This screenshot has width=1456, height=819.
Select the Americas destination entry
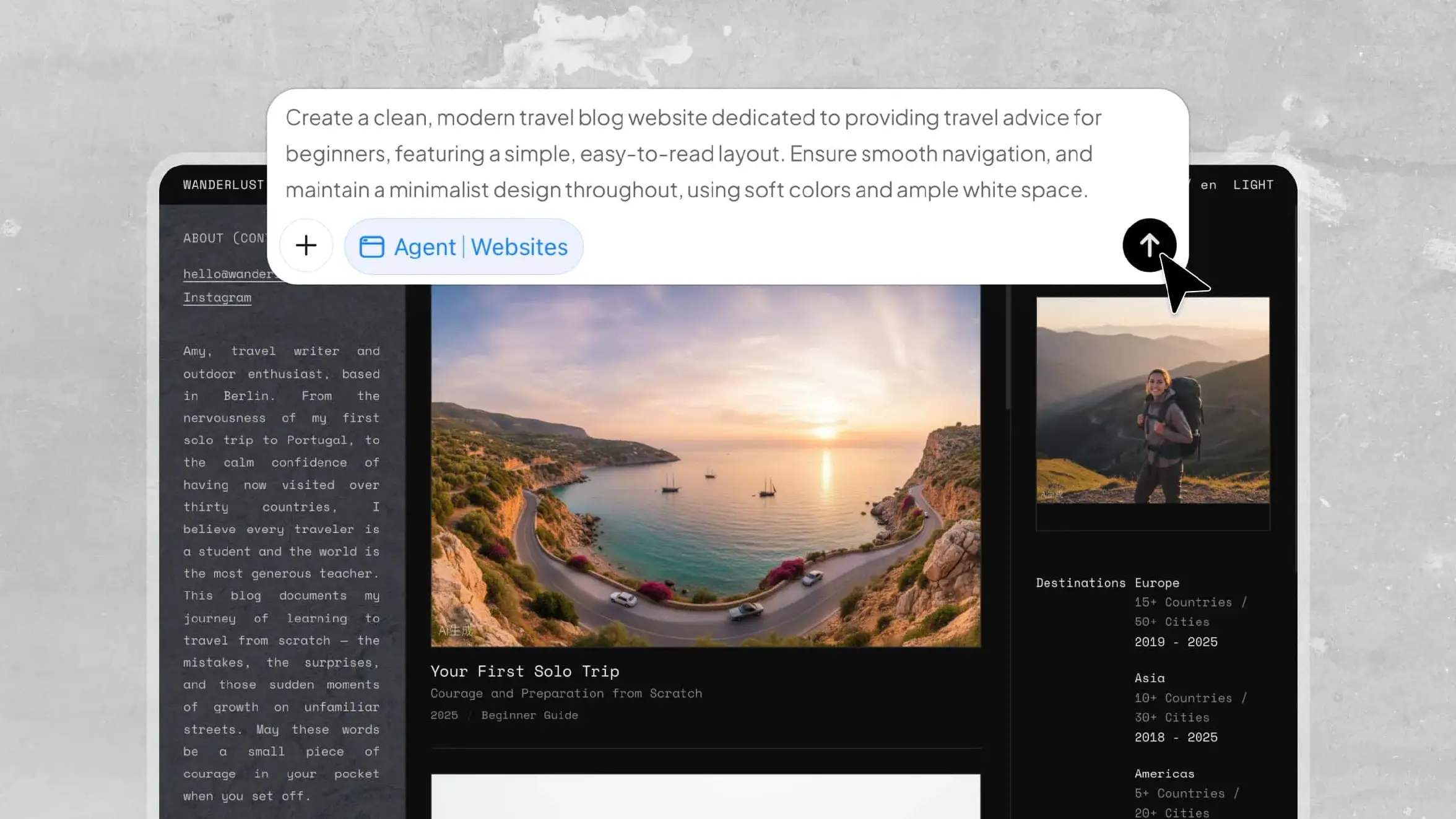click(1164, 773)
